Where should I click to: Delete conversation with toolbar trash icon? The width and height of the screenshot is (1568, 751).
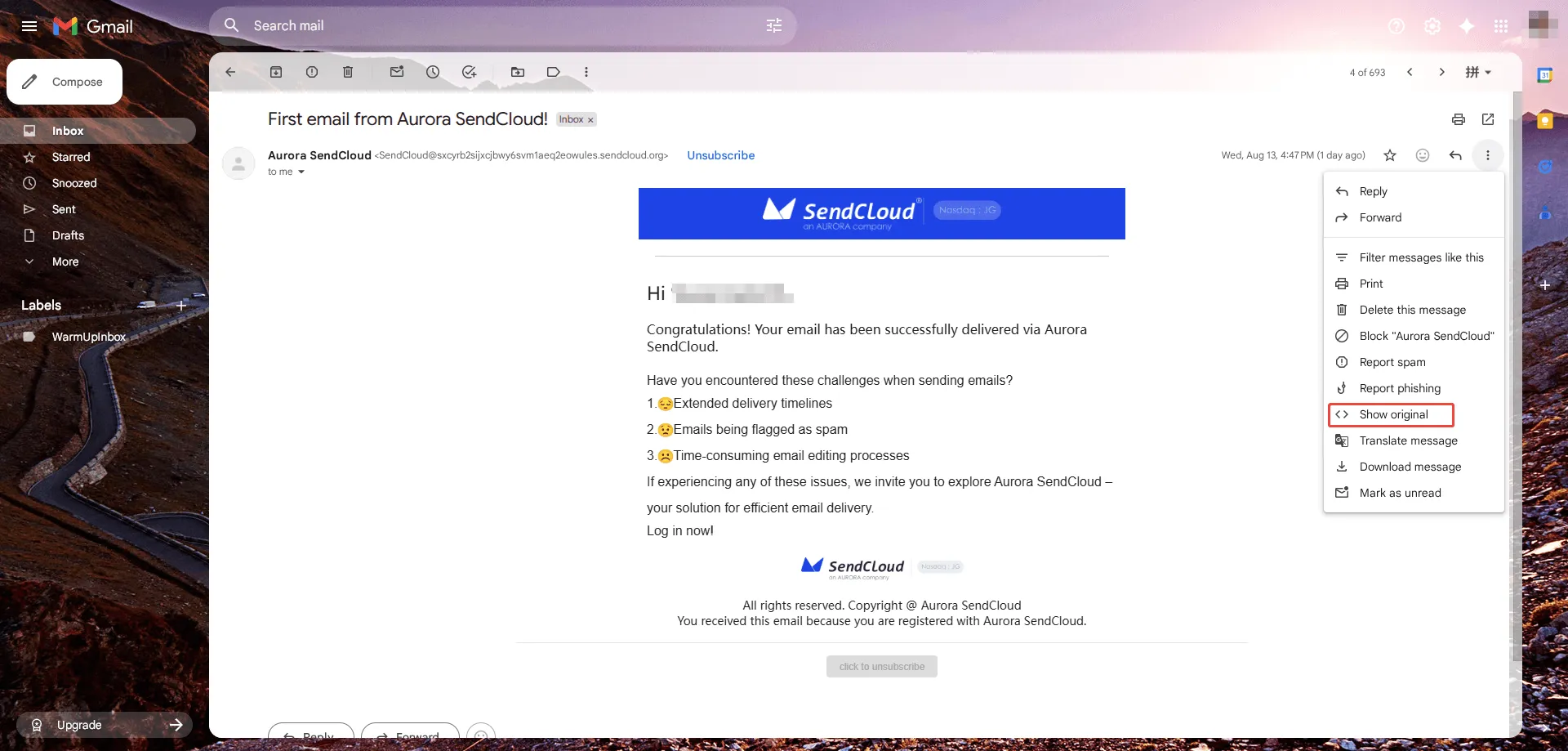pos(348,72)
